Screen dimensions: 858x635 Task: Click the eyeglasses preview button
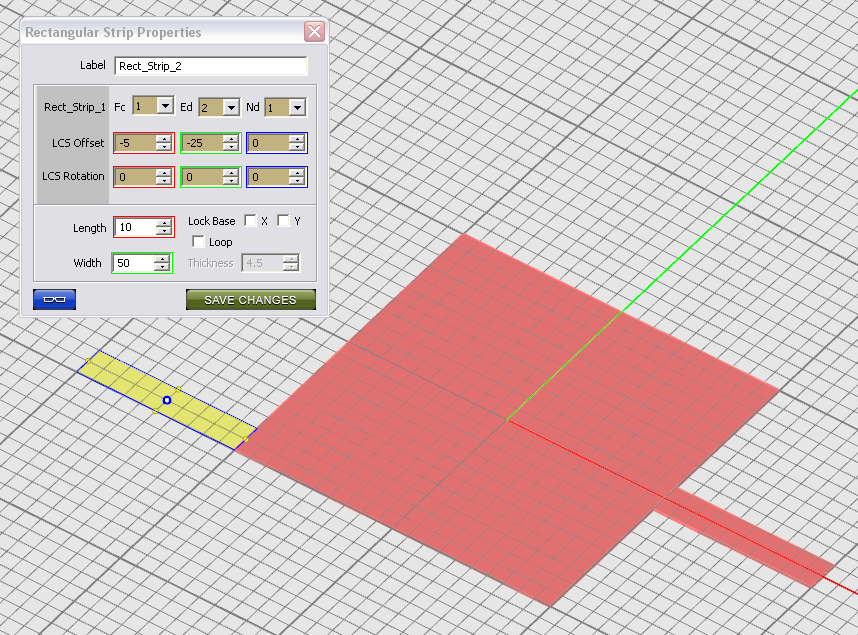pos(54,299)
